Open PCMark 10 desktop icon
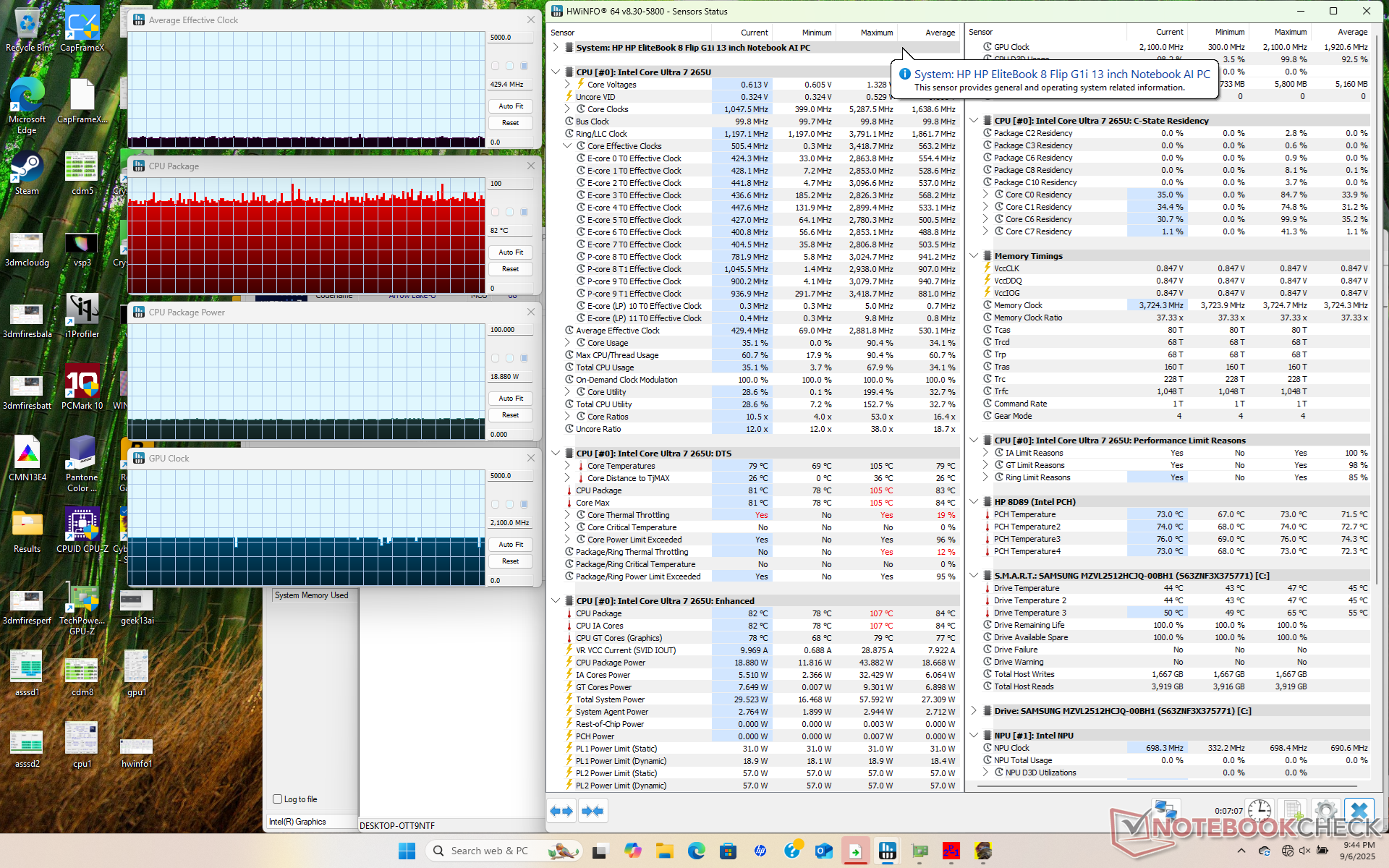1389x868 pixels. [x=82, y=387]
